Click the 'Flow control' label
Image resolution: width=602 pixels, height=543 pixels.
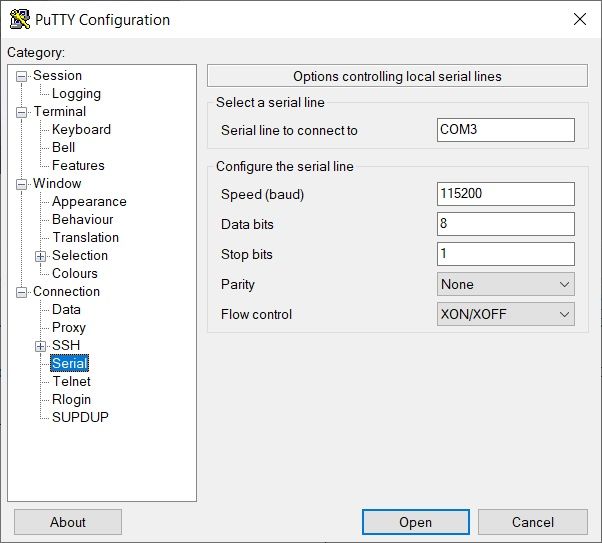256,315
